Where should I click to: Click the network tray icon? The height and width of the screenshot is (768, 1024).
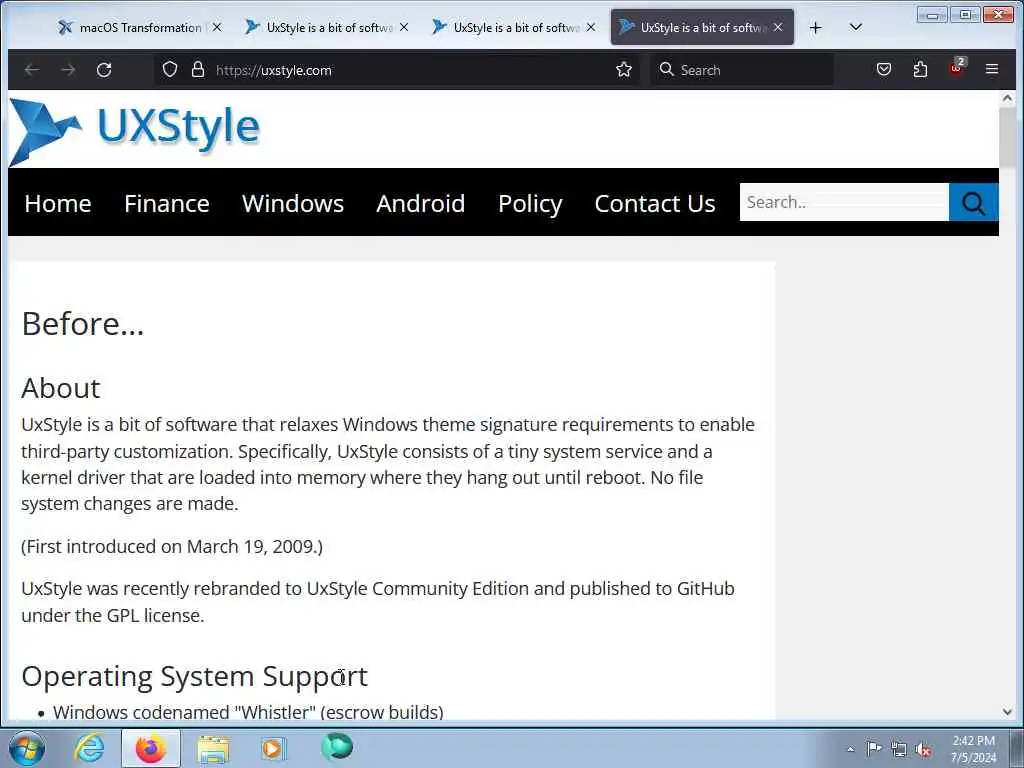coord(899,750)
